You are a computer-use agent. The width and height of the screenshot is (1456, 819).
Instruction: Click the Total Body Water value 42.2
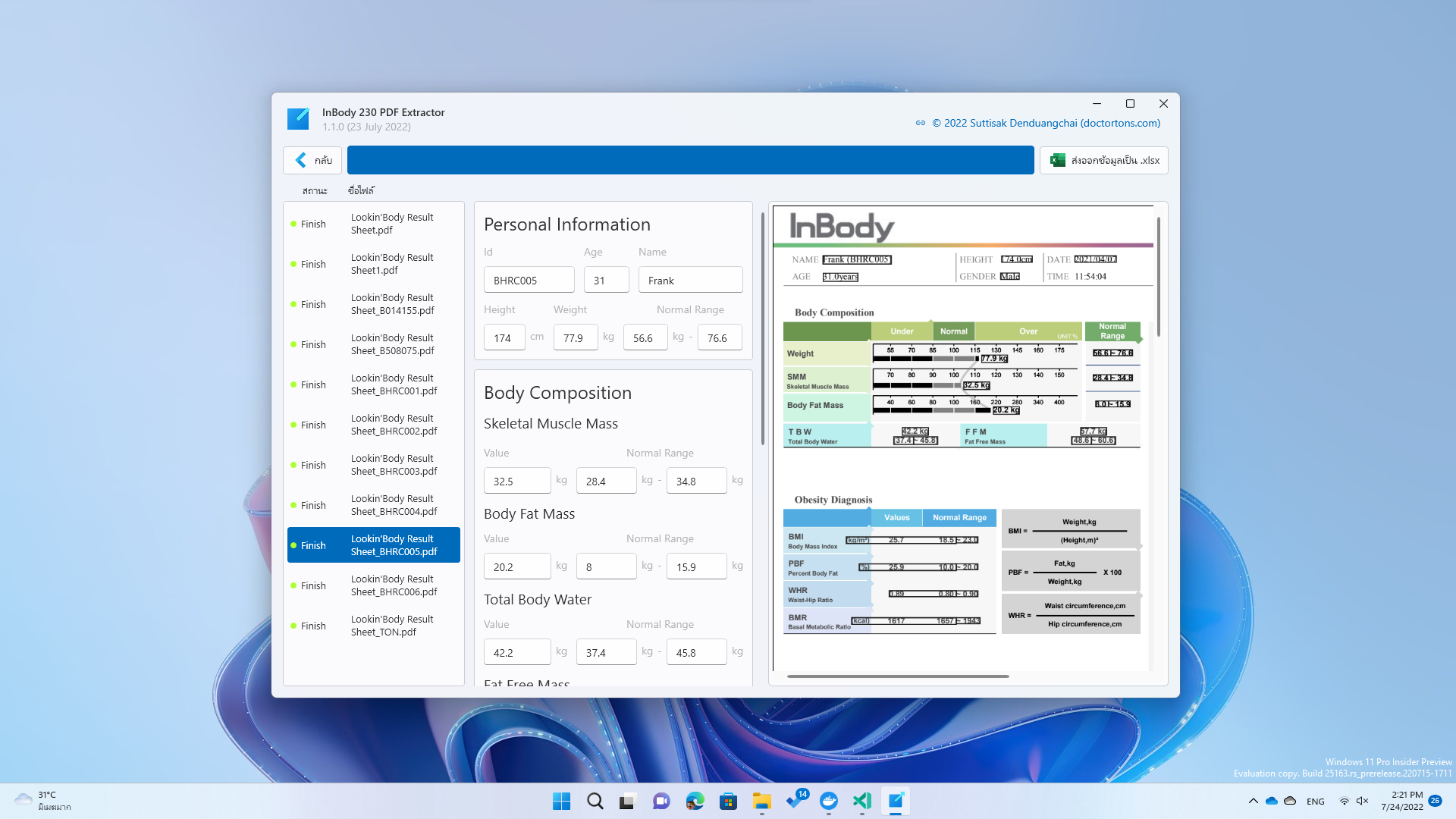(x=517, y=652)
